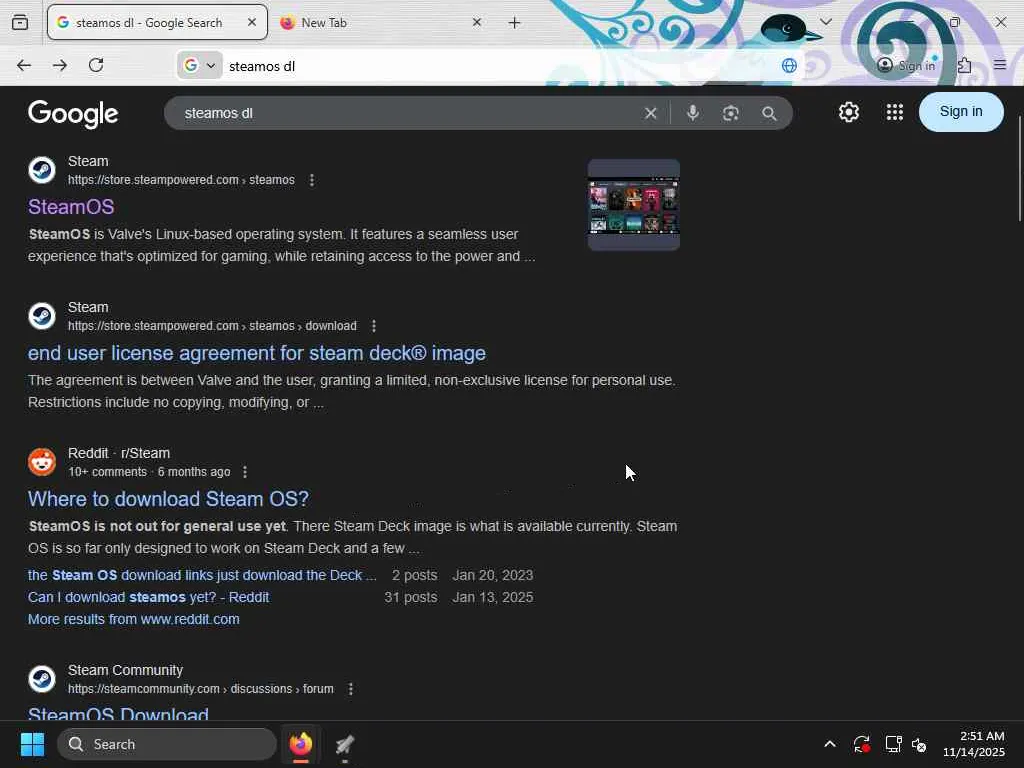
Task: Click the translate page globe icon in address bar
Action: click(790, 65)
